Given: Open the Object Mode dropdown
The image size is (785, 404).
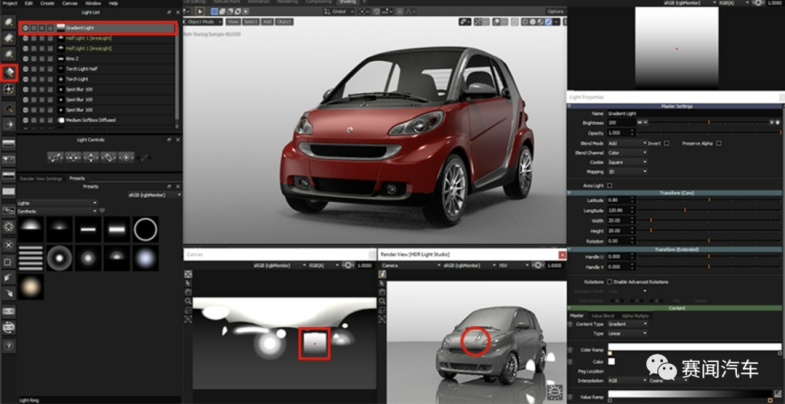Looking at the screenshot, I should pyautogui.click(x=205, y=20).
